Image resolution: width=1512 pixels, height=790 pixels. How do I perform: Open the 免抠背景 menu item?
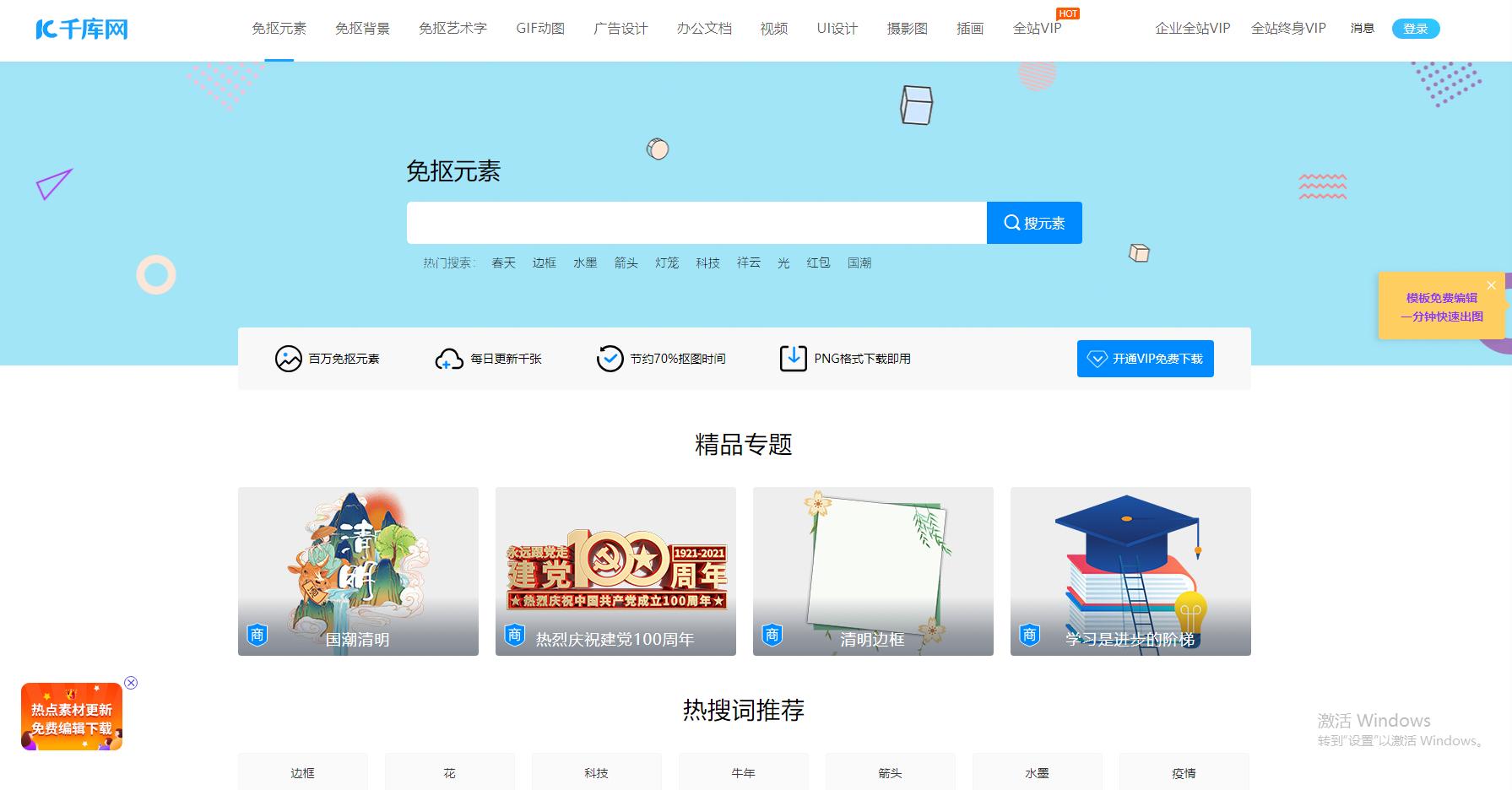[361, 28]
